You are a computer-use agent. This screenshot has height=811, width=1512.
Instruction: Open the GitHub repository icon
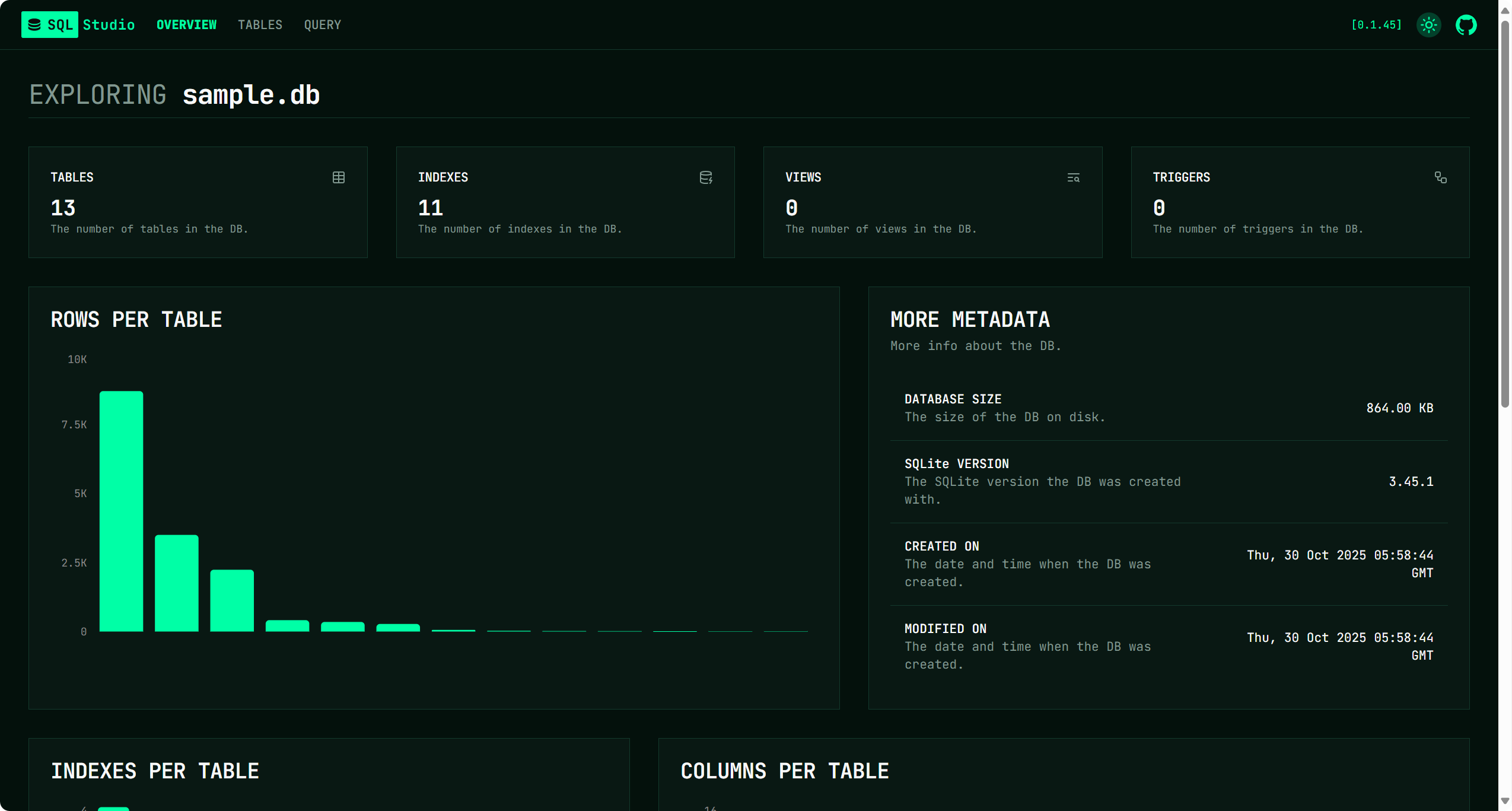(x=1466, y=25)
